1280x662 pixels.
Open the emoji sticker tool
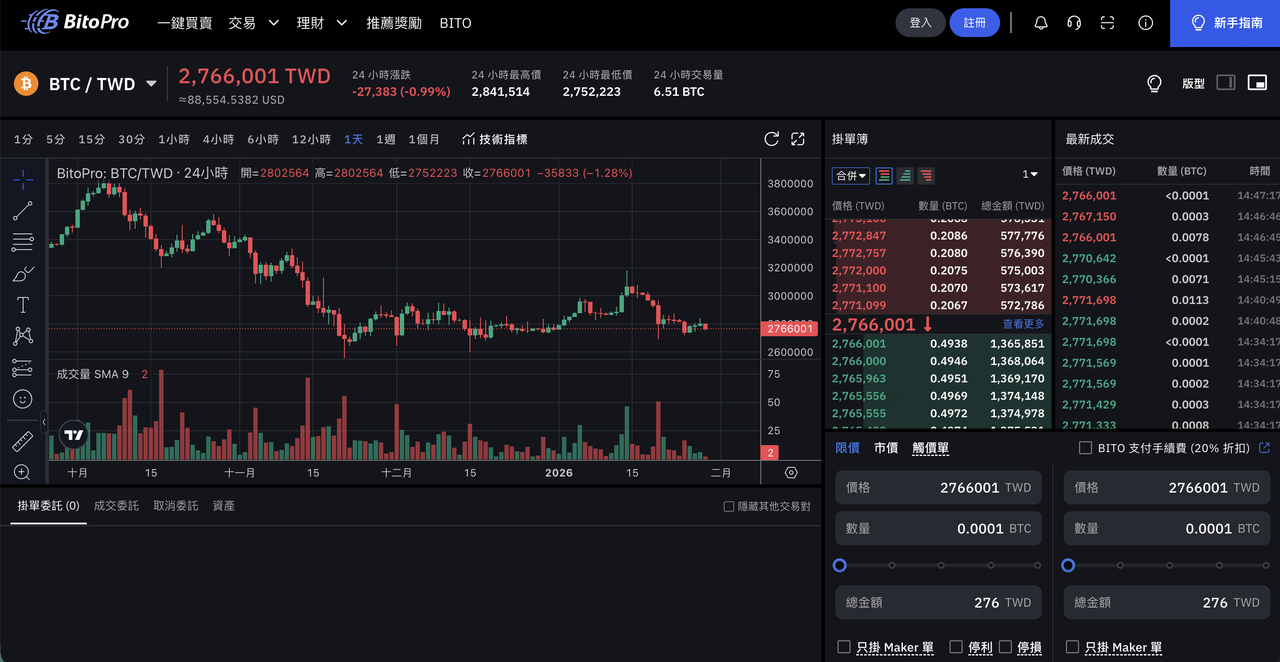22,398
